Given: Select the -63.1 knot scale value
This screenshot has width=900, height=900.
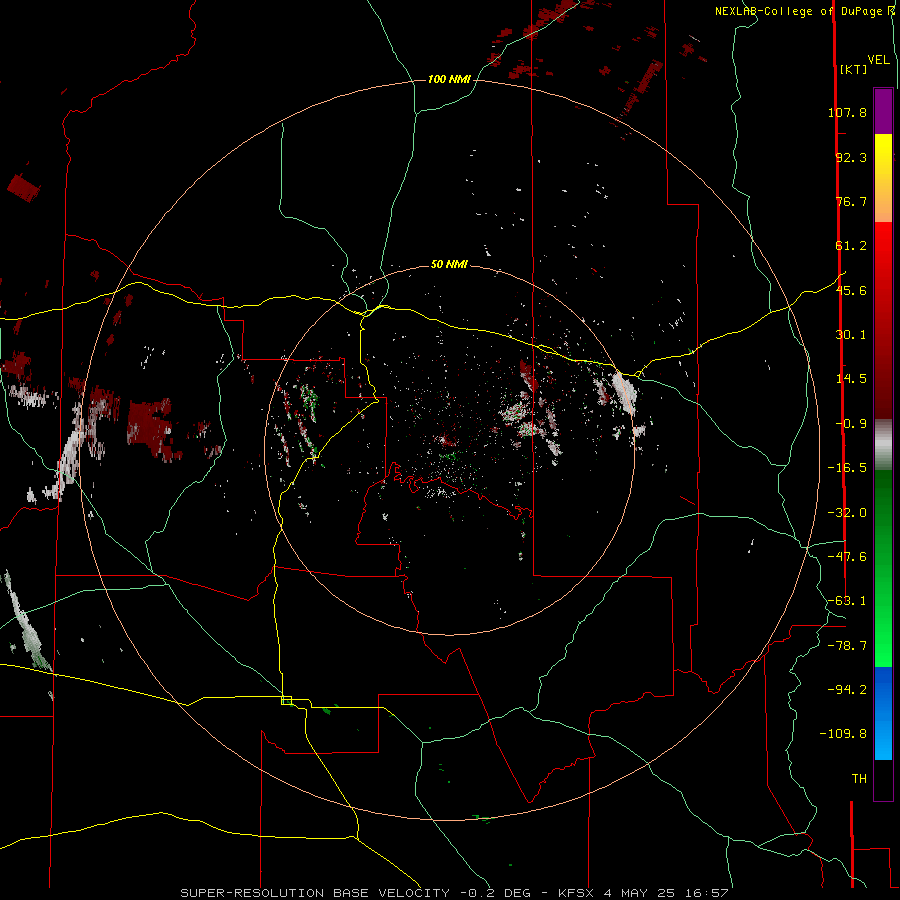Looking at the screenshot, I should (x=847, y=601).
